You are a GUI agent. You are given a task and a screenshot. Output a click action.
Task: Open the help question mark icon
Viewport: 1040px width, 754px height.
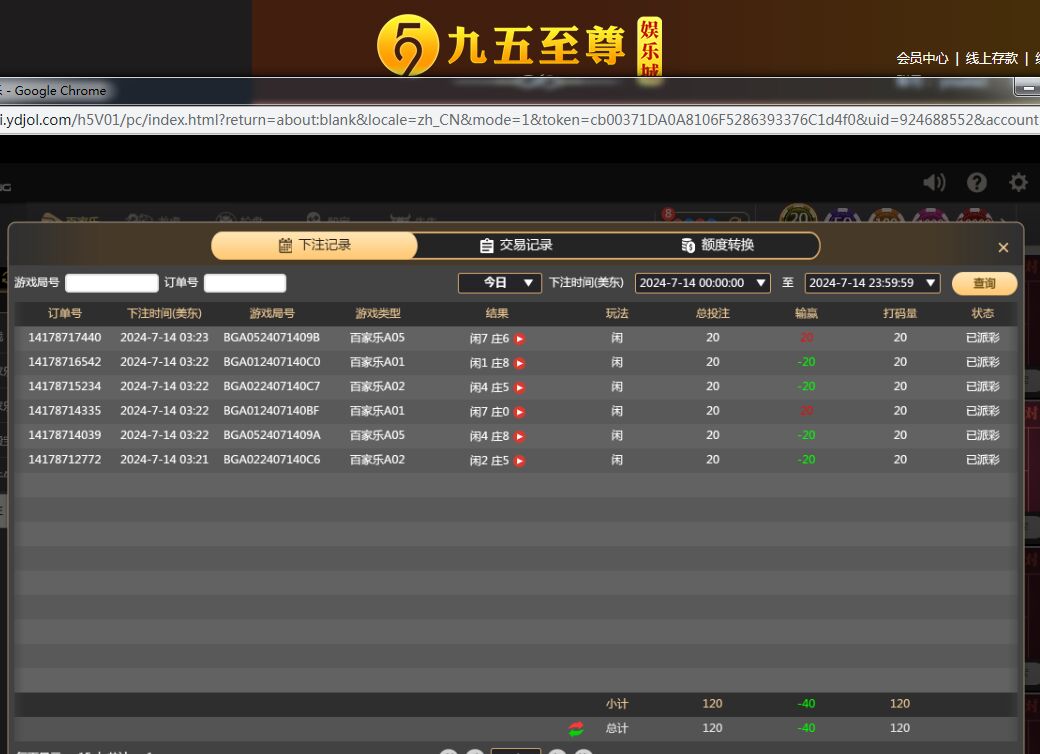[x=977, y=182]
